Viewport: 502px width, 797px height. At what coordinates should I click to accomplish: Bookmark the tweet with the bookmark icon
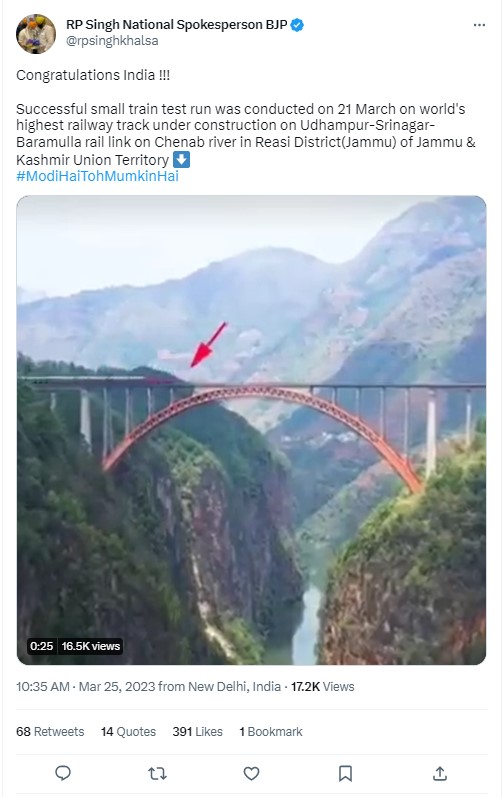click(346, 773)
